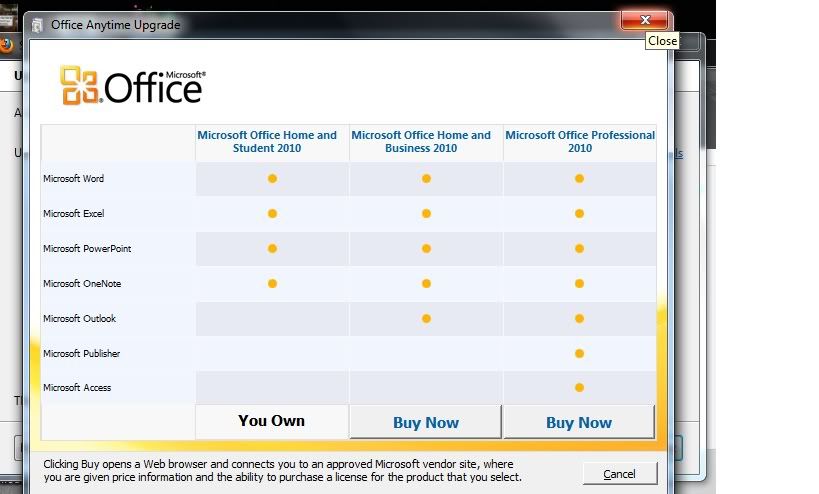Click the Microsoft Office logo
Screen dimensions: 819x494
[x=133, y=85]
